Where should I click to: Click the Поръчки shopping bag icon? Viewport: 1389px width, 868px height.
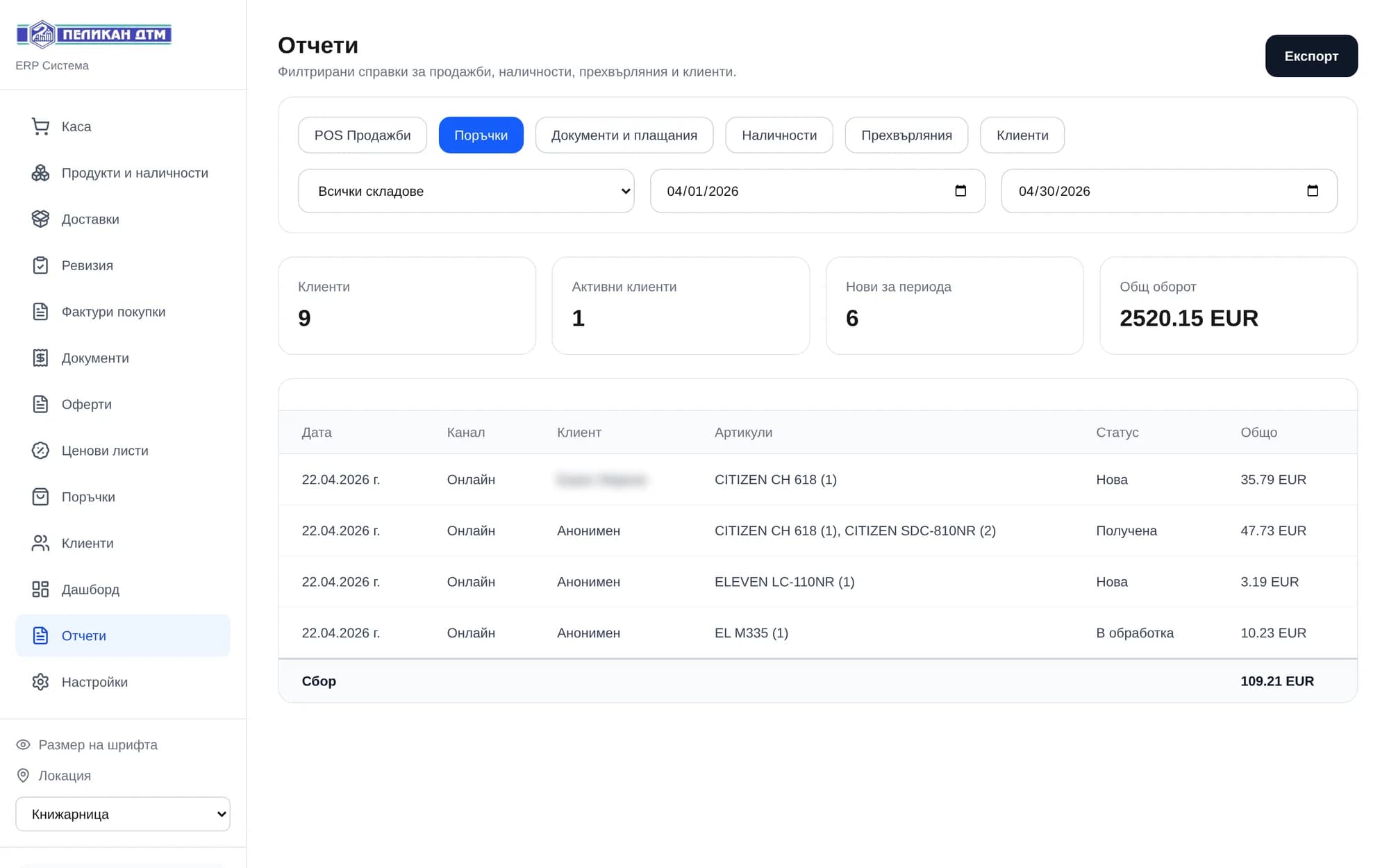[40, 496]
